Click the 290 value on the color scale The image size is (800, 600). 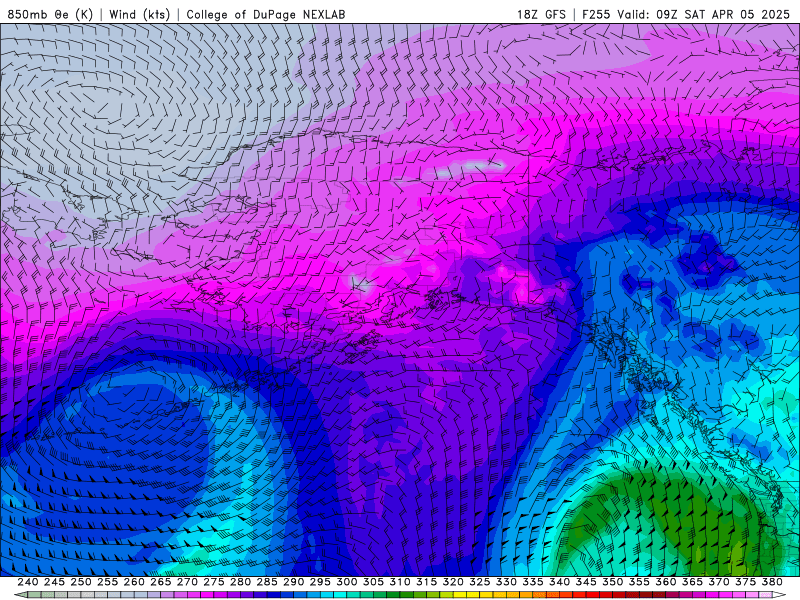pyautogui.click(x=293, y=582)
